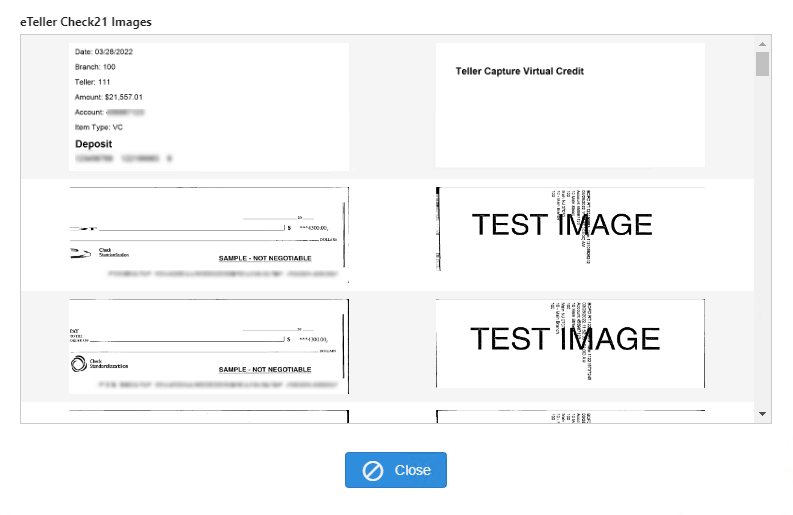793x515 pixels.
Task: Click the 'Amount: $21,557.01' text
Action: click(109, 97)
